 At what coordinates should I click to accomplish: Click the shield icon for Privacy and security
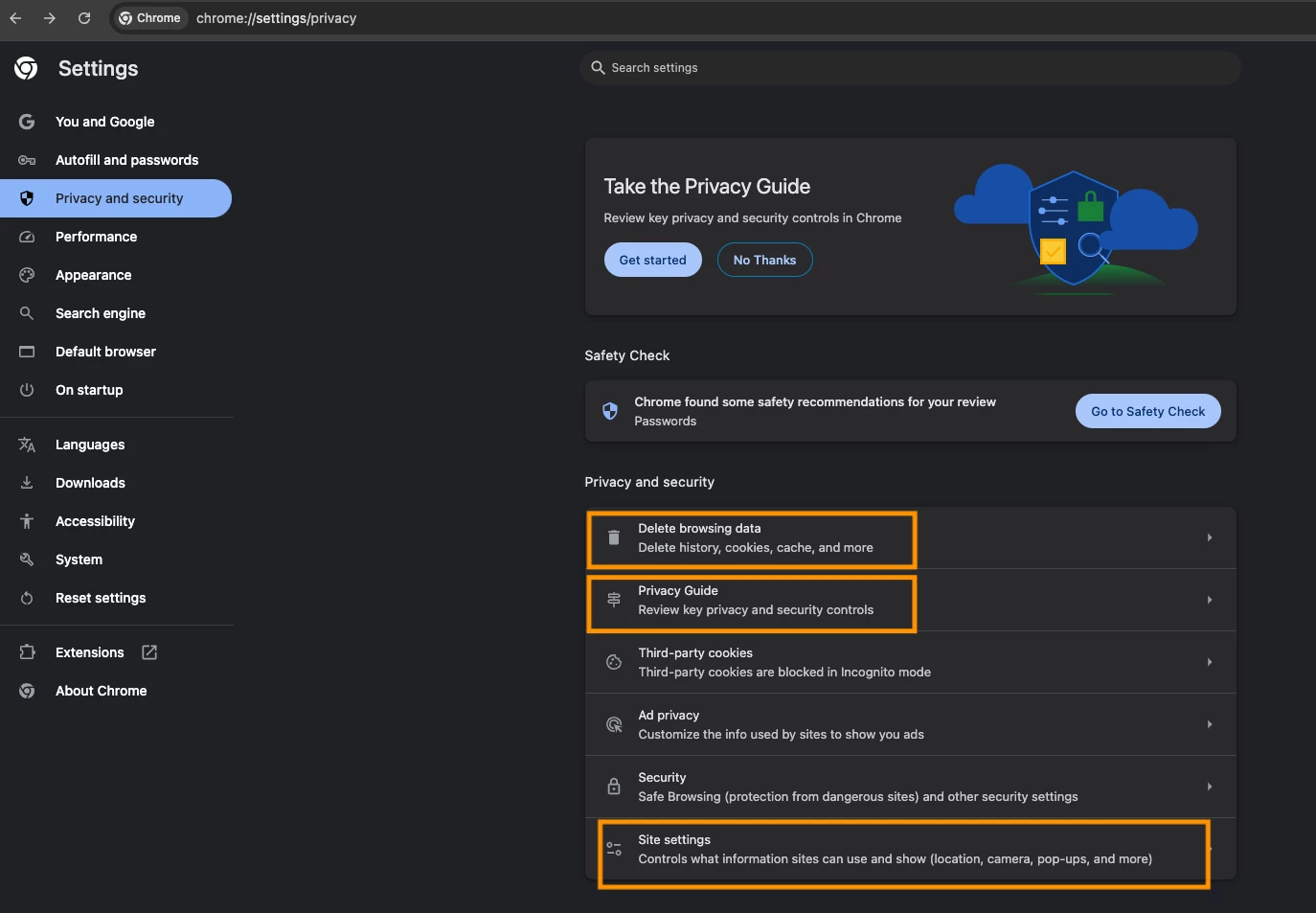click(27, 198)
